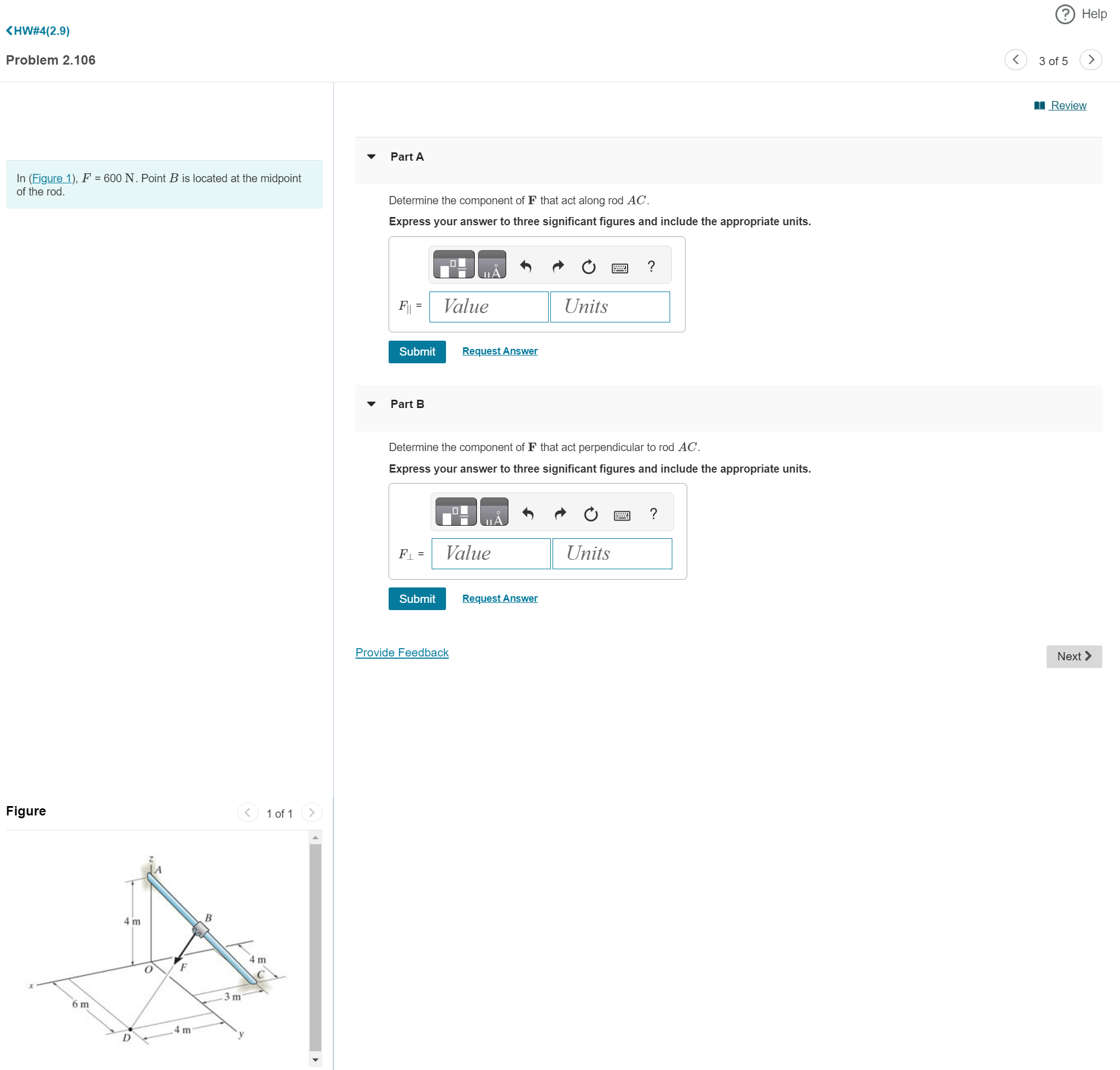Click Next to go to problem 4
The width and height of the screenshot is (1120, 1070).
pos(1075,657)
